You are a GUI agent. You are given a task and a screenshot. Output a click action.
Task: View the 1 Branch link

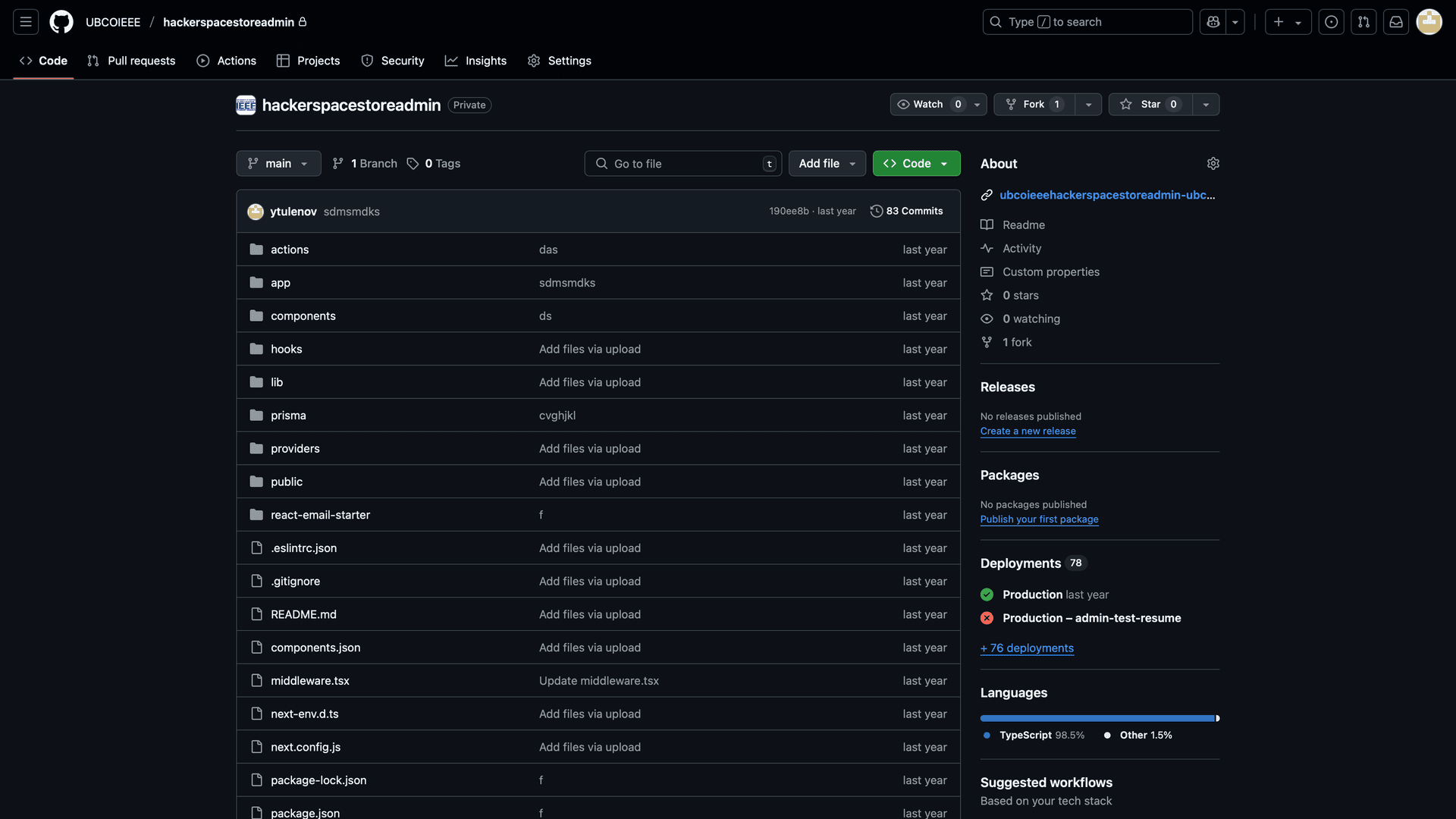pos(365,164)
